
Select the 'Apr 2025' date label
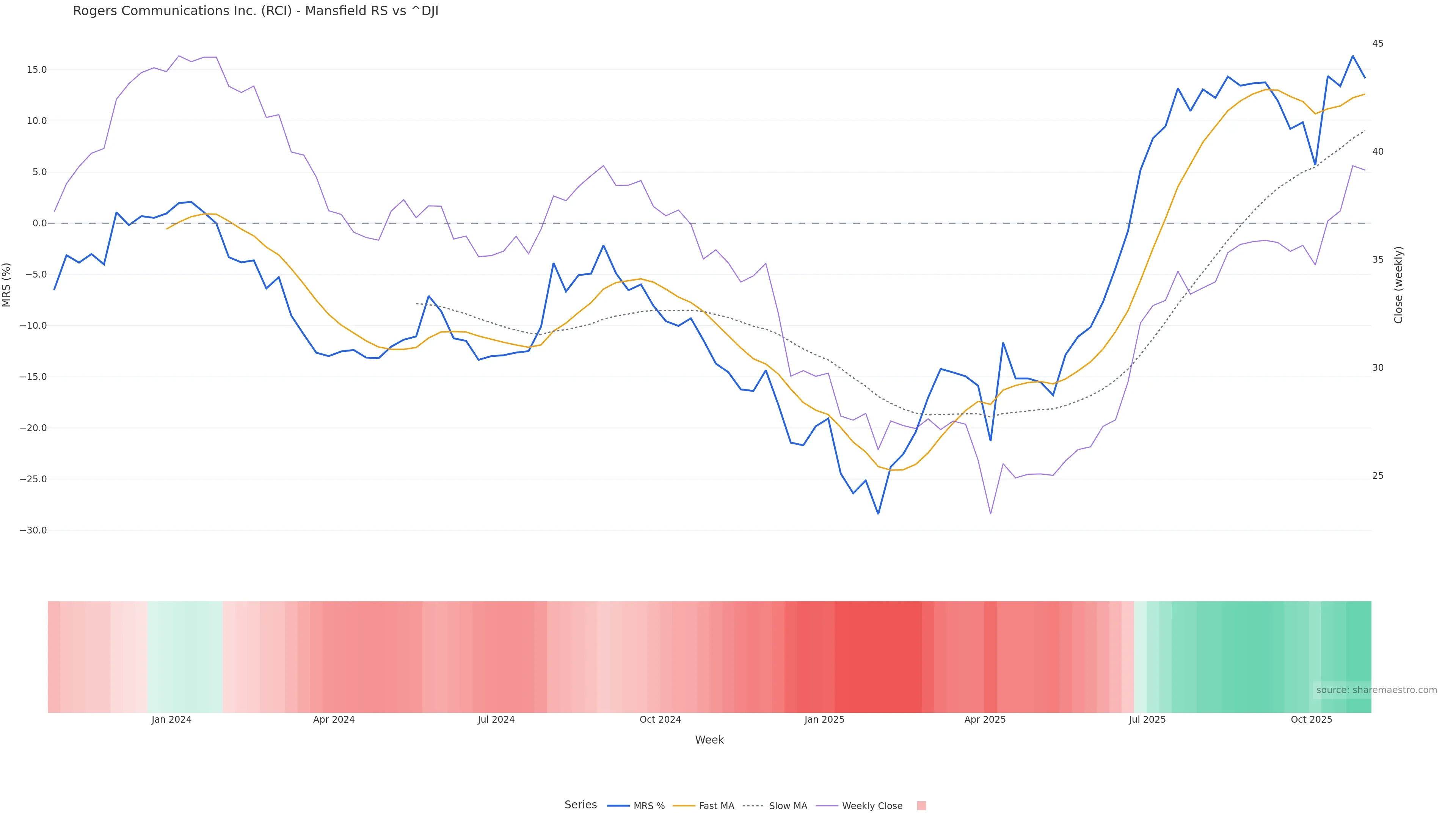click(985, 720)
